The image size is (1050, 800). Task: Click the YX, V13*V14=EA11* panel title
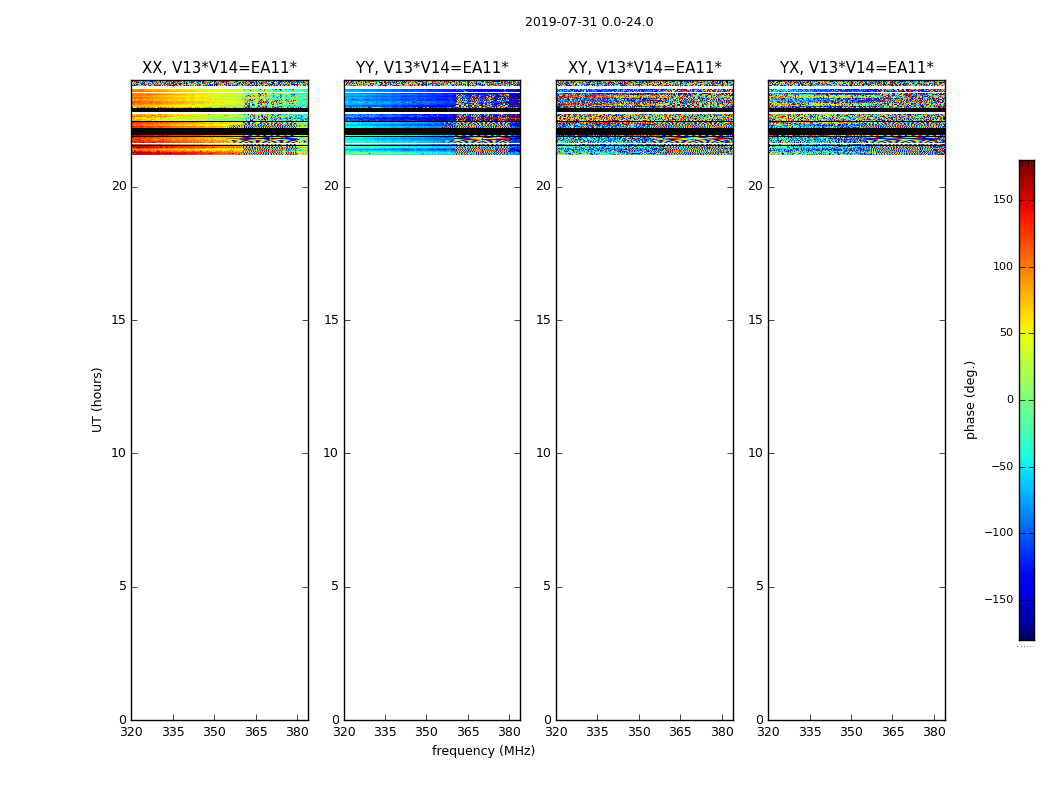[x=856, y=68]
